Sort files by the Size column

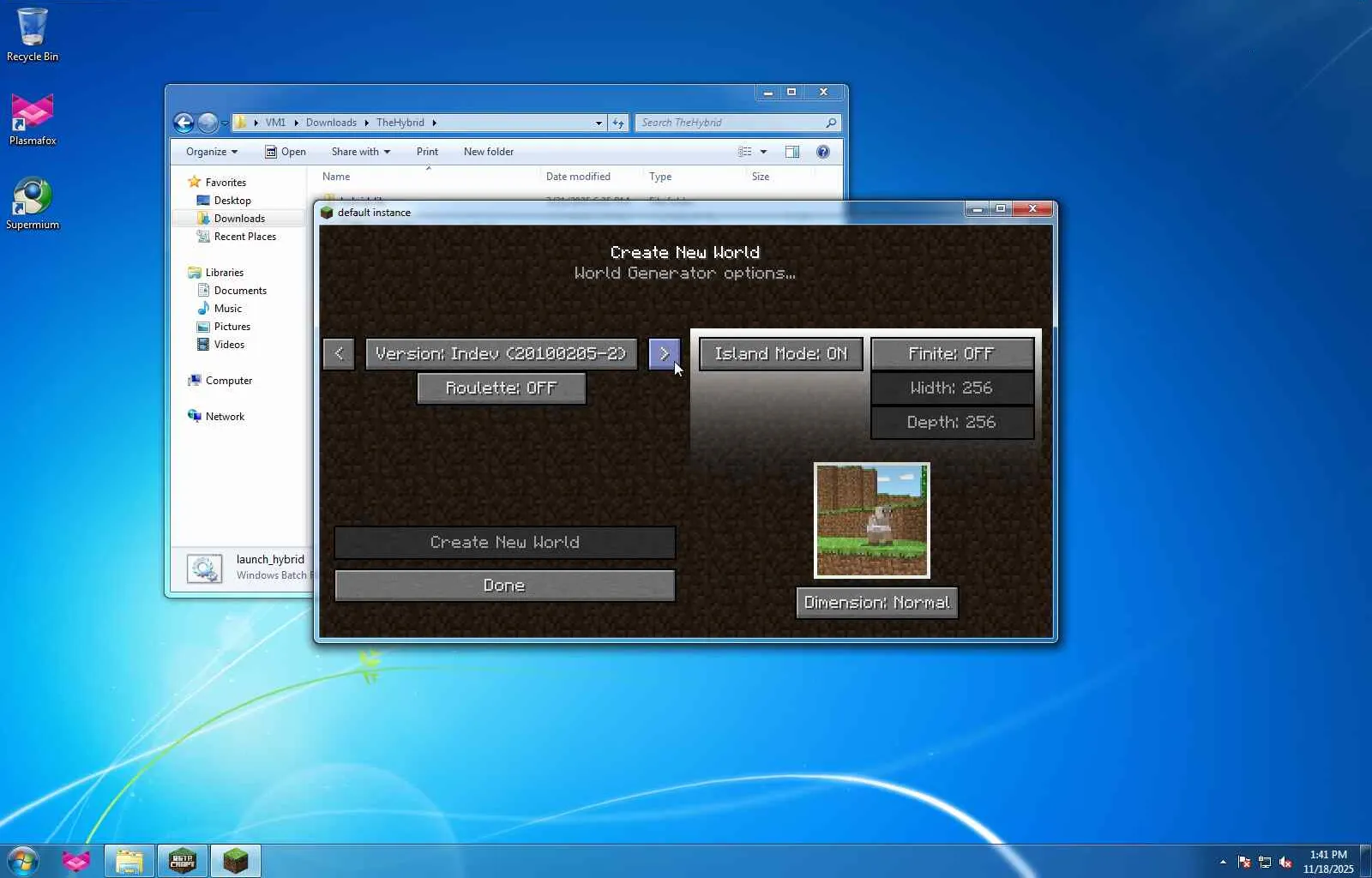tap(761, 177)
